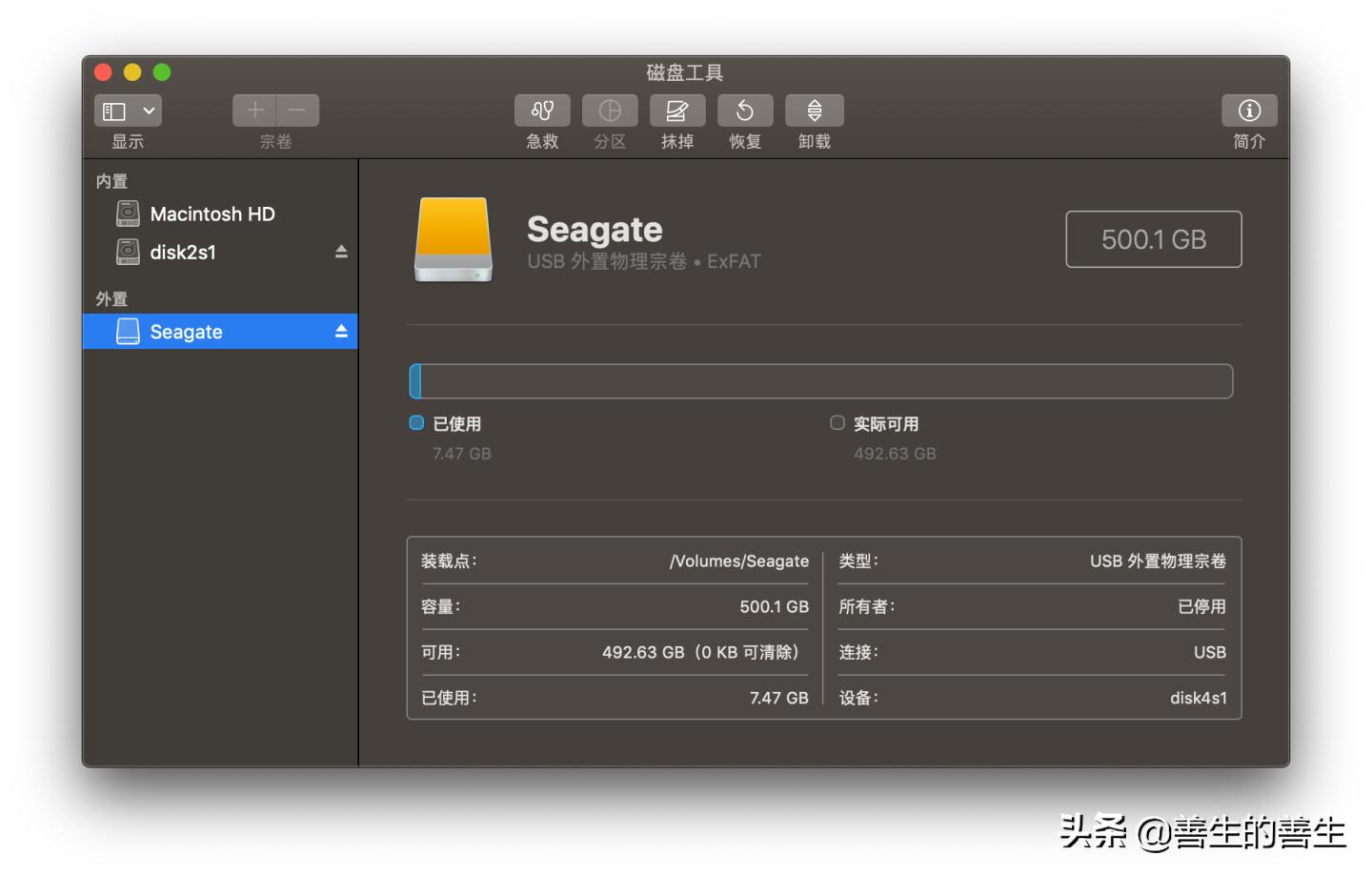
Task: Click the sidebar view (显示) icon
Action: point(114,111)
